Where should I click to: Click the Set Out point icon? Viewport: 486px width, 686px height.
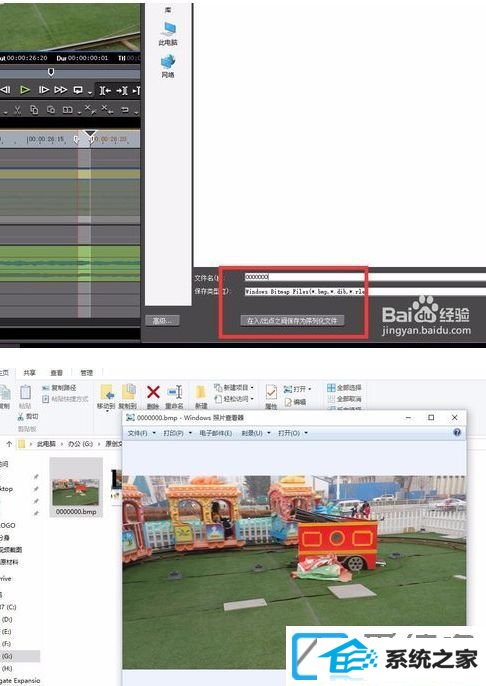[x=122, y=90]
